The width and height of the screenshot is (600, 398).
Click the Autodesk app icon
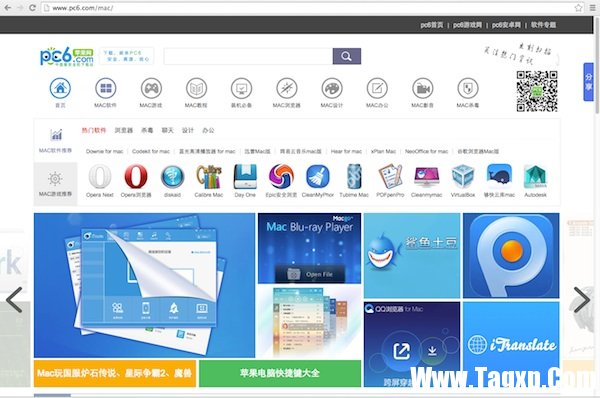pos(535,176)
